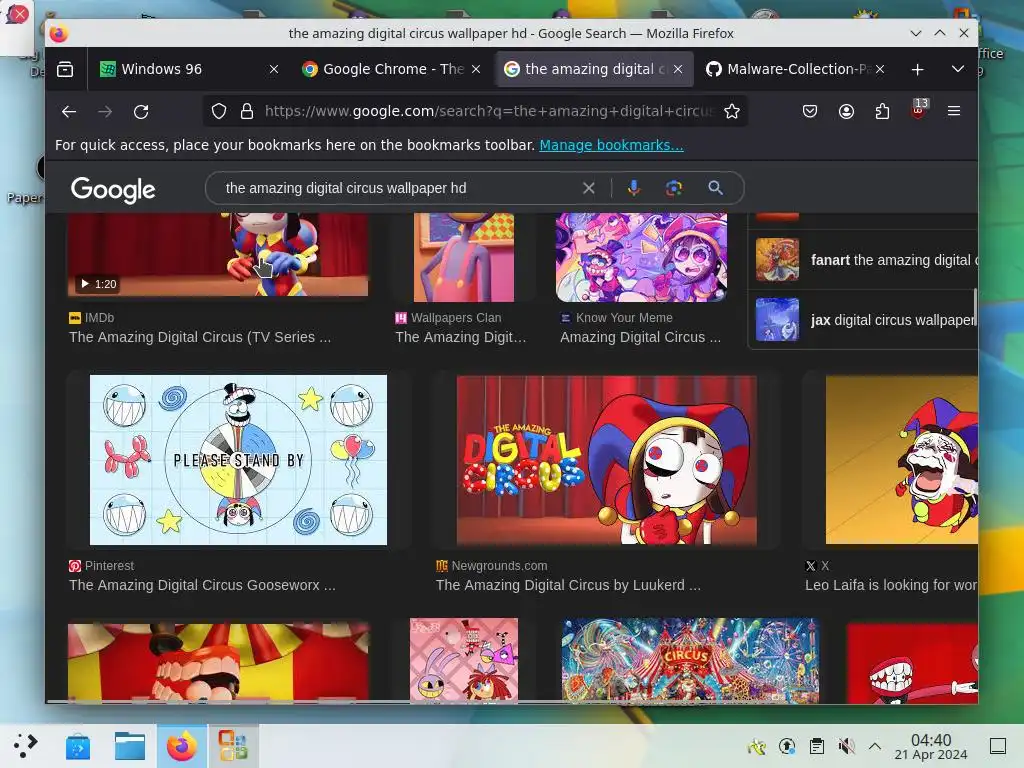
Task: Start voice search with microphone
Action: click(x=633, y=188)
